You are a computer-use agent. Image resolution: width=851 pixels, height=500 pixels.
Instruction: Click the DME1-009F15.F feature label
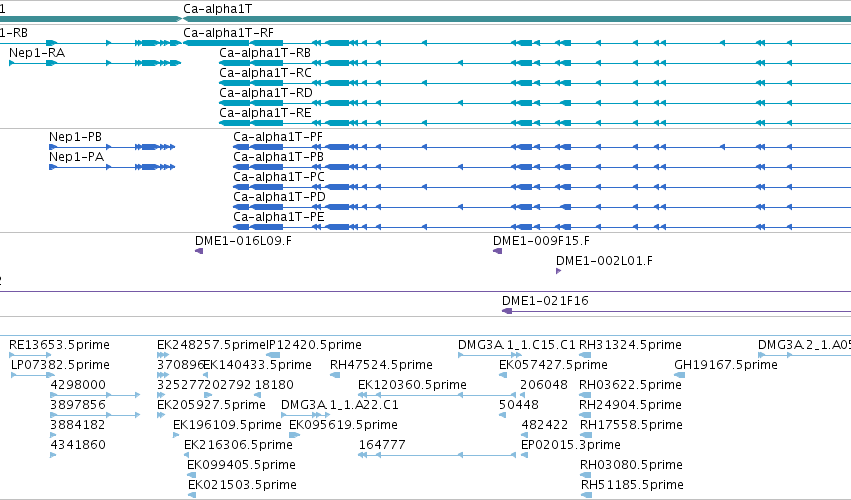click(541, 241)
